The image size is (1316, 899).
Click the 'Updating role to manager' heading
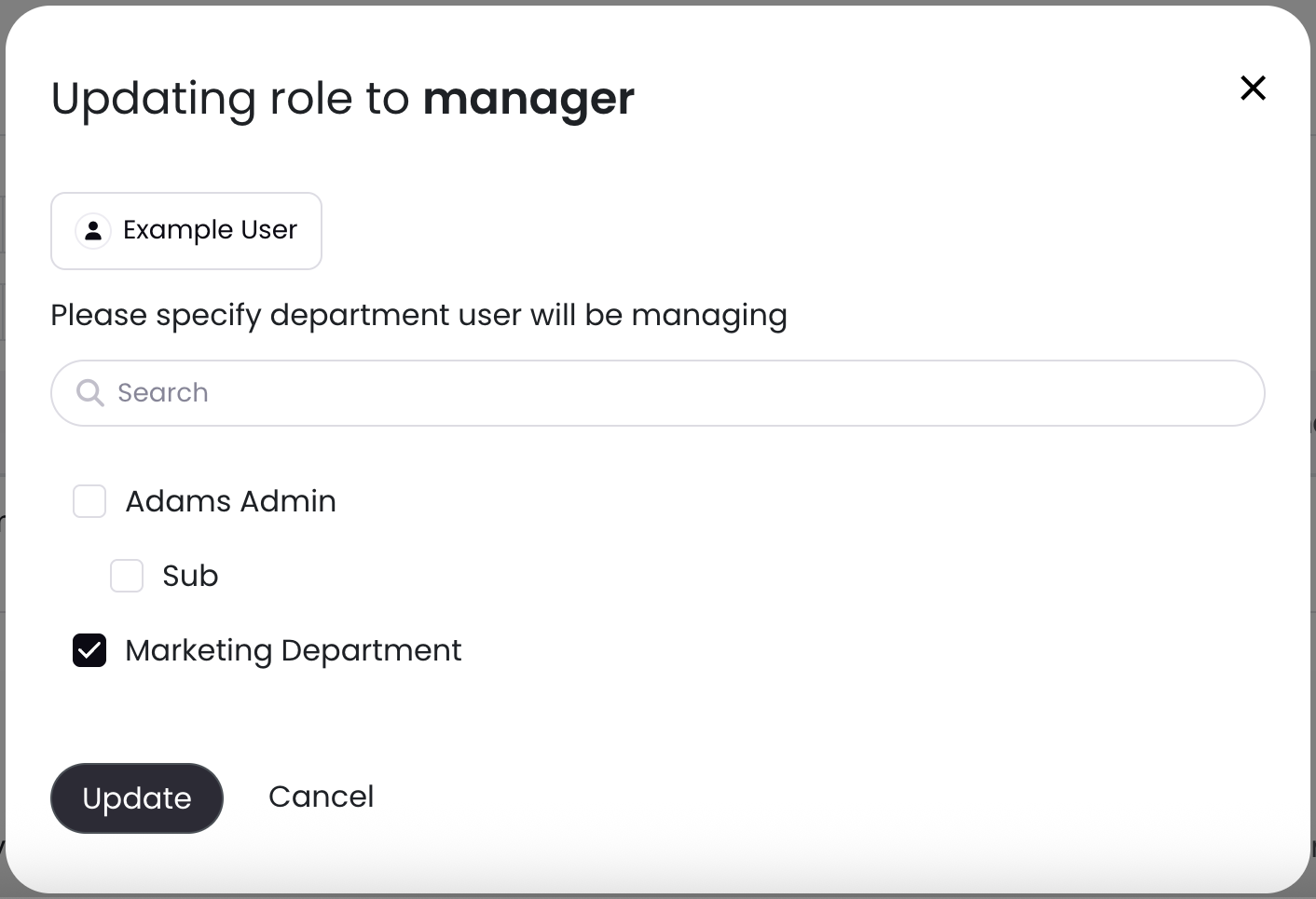coord(343,99)
